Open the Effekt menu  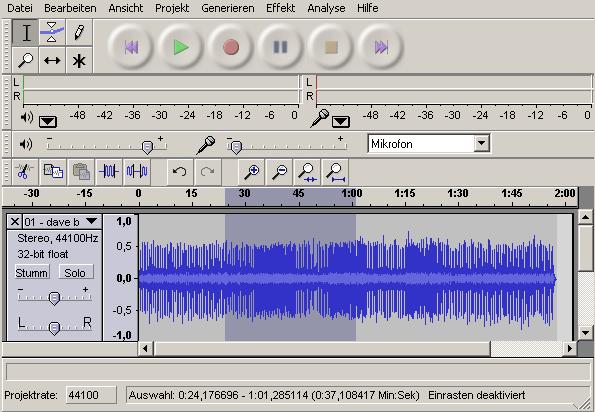pos(280,8)
